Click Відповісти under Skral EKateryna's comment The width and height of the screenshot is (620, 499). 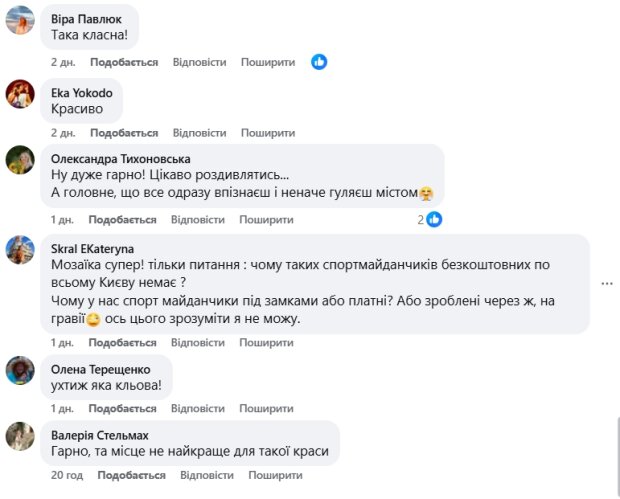click(198, 343)
